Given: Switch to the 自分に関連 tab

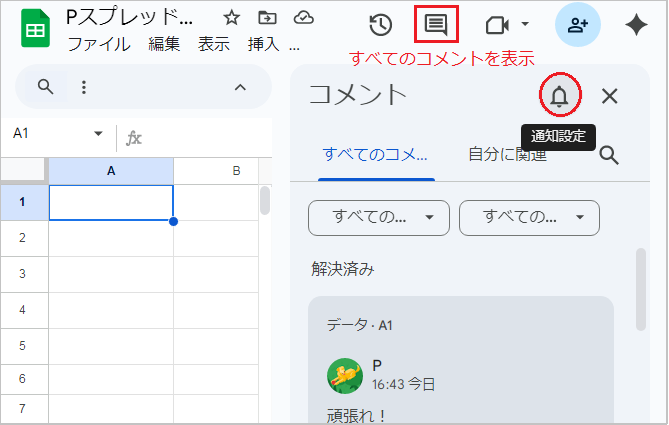Looking at the screenshot, I should tap(507, 154).
